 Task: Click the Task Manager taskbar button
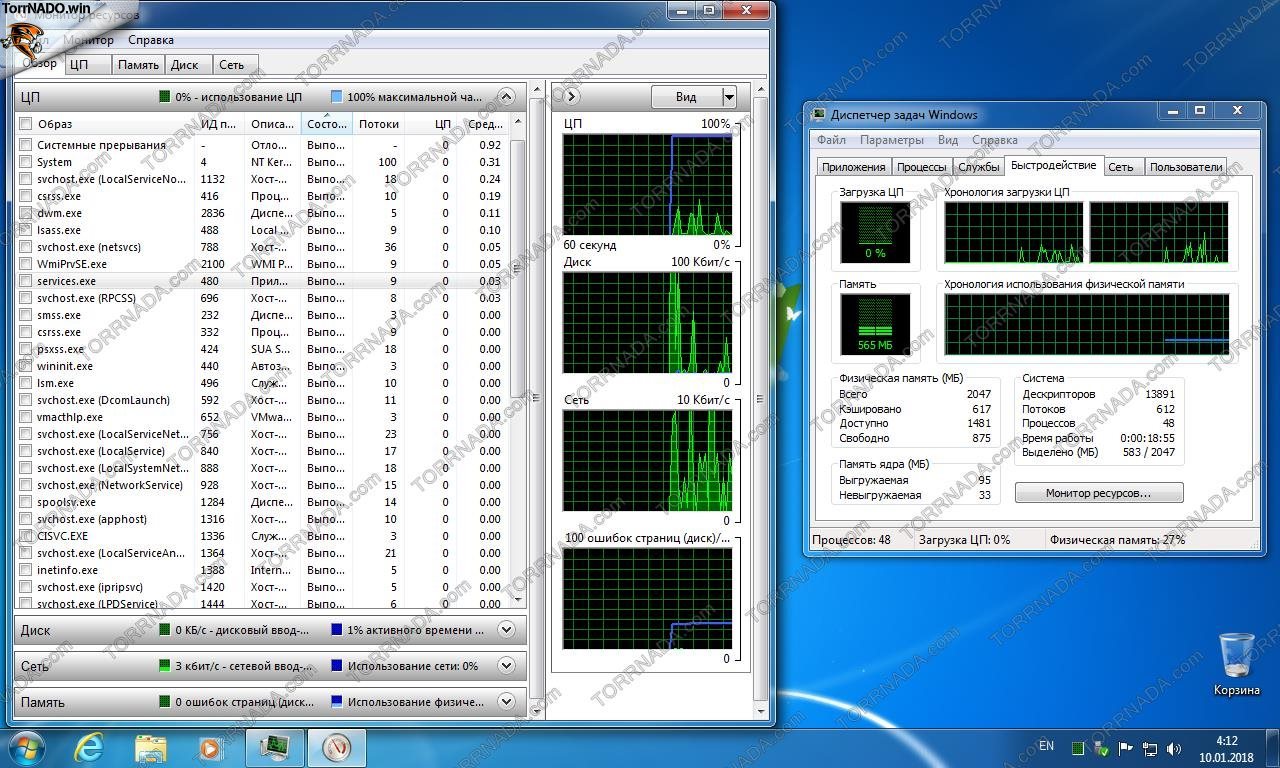coord(275,747)
